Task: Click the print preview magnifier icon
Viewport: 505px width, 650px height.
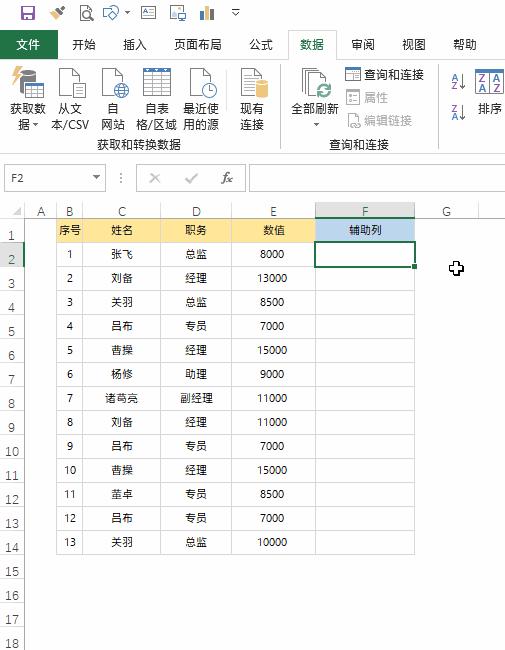Action: click(x=86, y=13)
